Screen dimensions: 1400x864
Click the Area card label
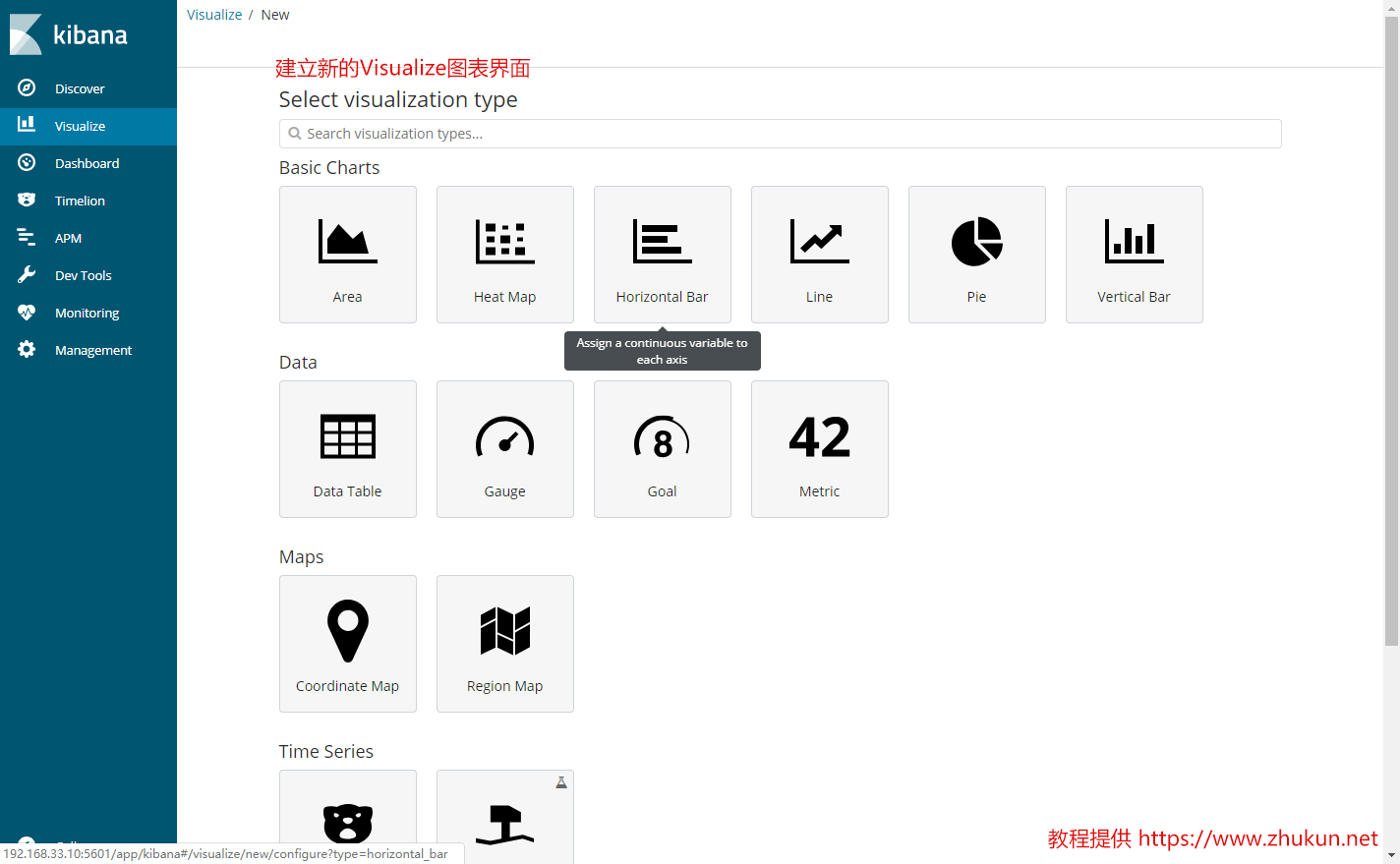pyautogui.click(x=347, y=297)
